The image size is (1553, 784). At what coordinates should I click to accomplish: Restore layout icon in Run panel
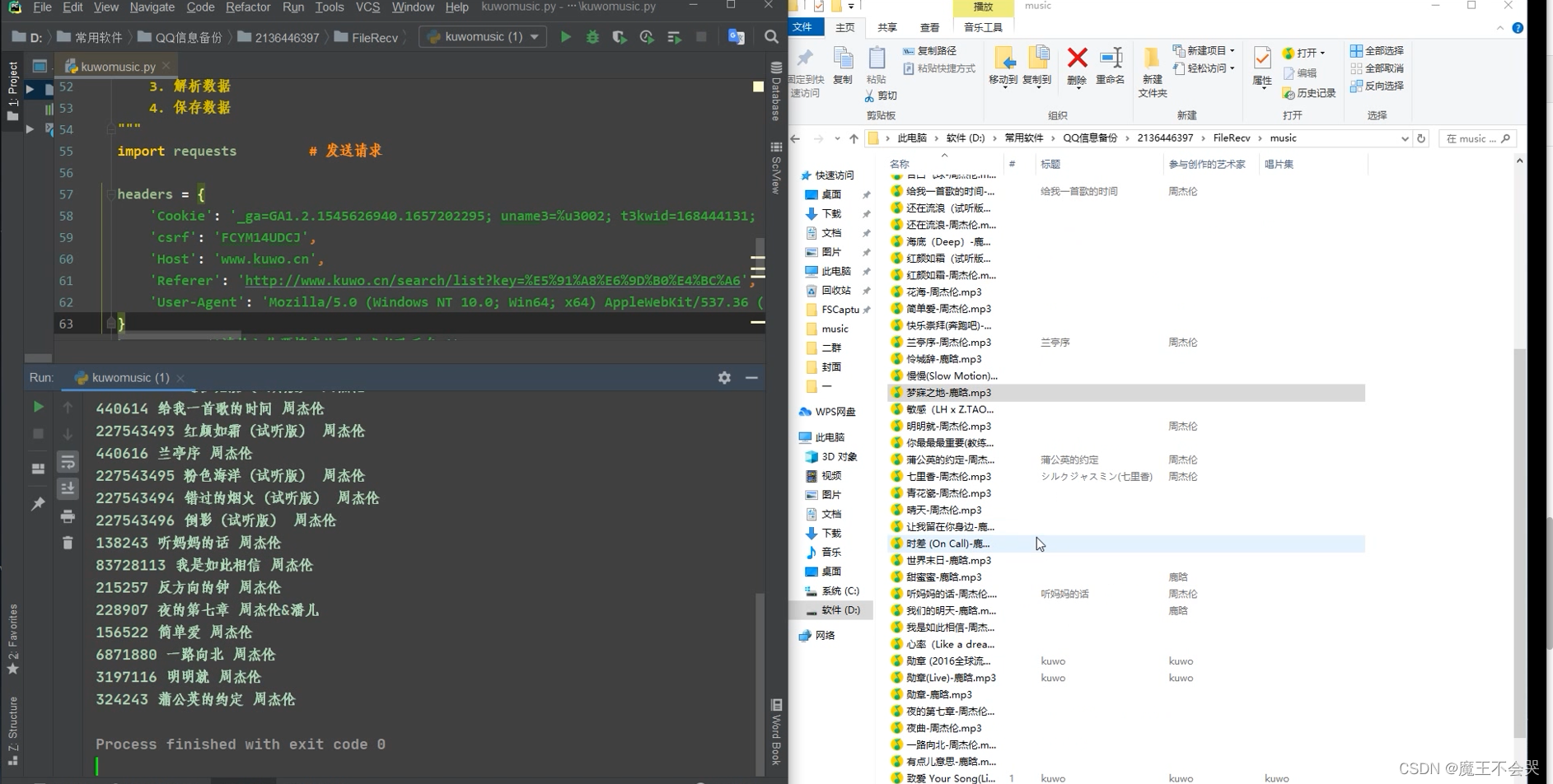coord(38,469)
